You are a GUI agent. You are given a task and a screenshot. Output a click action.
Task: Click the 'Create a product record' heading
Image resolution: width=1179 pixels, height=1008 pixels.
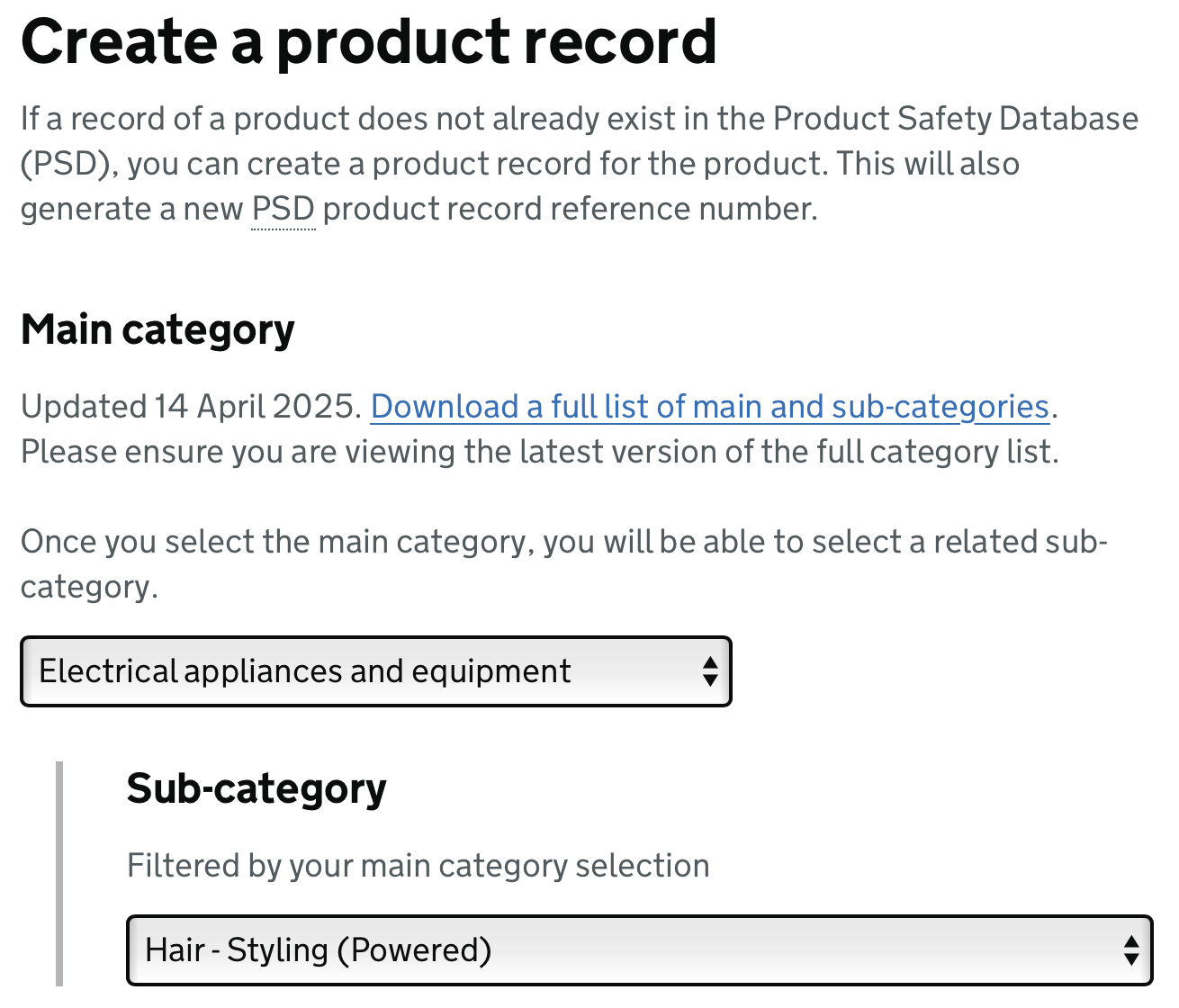[368, 40]
